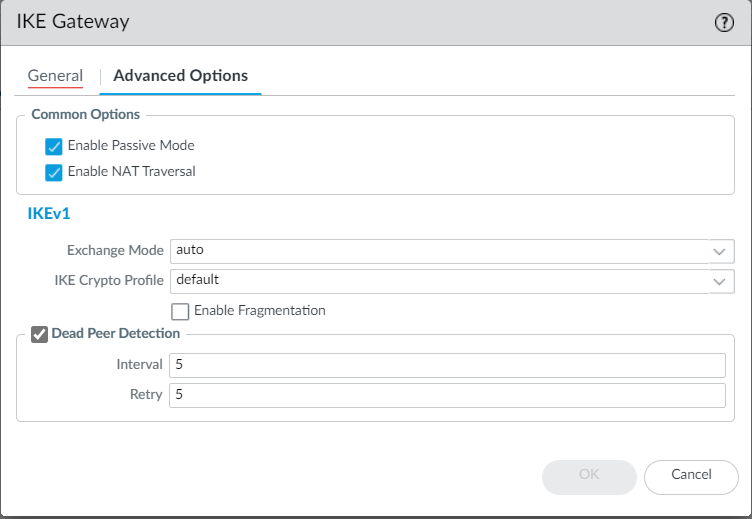
Task: Toggle the Dead Peer Detection checkbox
Action: 40,334
